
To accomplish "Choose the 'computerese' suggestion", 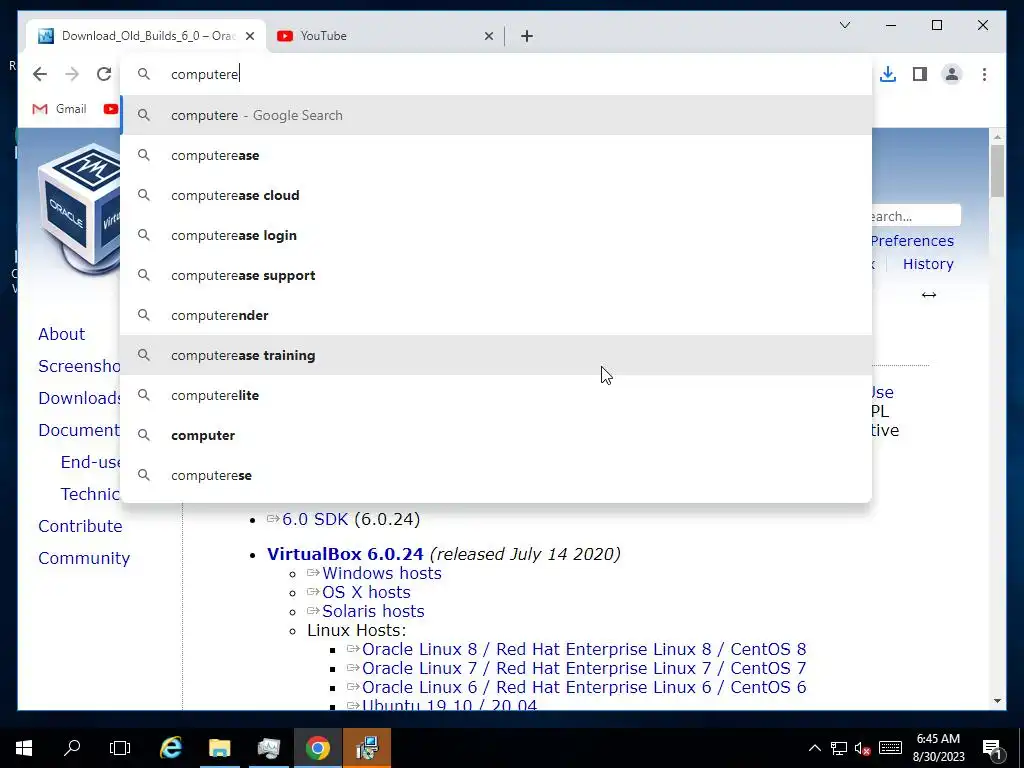I will [496, 475].
